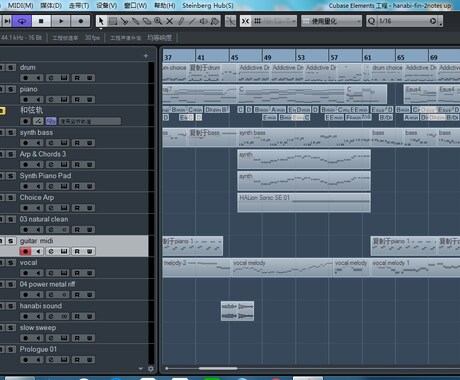Select the Line tool
Image resolution: width=460 pixels, height=380 pixels.
192,21
